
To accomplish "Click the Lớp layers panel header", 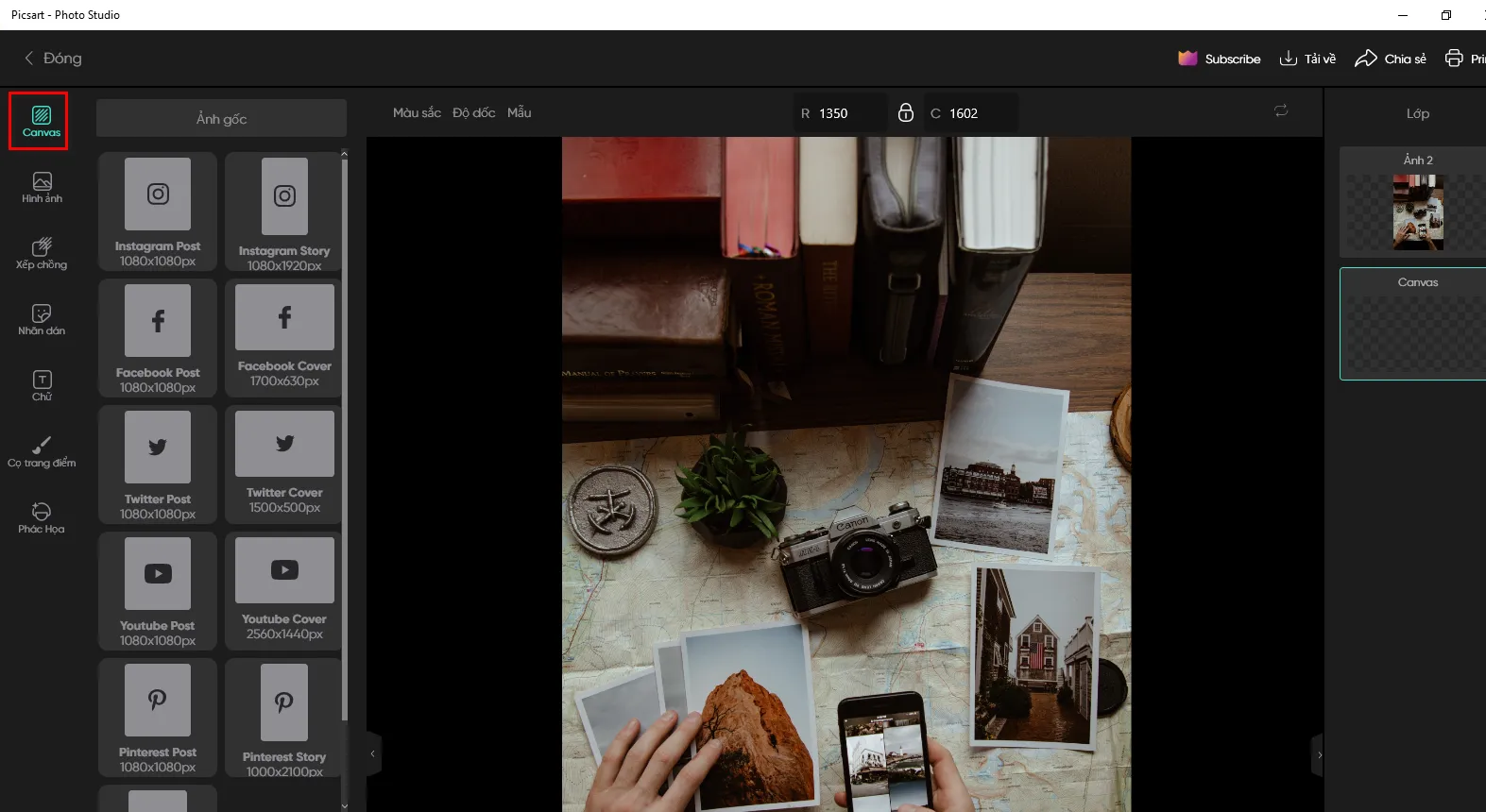I will (x=1417, y=113).
